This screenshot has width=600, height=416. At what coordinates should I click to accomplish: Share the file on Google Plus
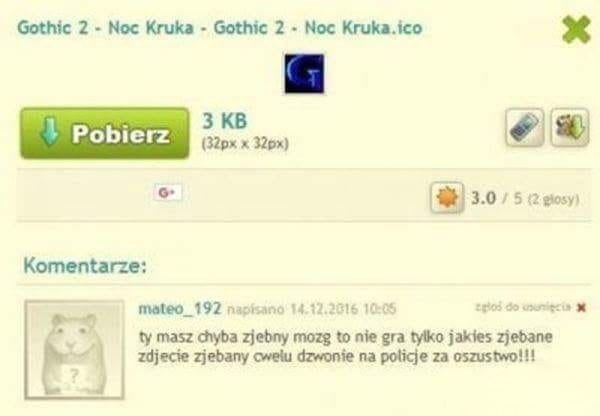(x=168, y=193)
